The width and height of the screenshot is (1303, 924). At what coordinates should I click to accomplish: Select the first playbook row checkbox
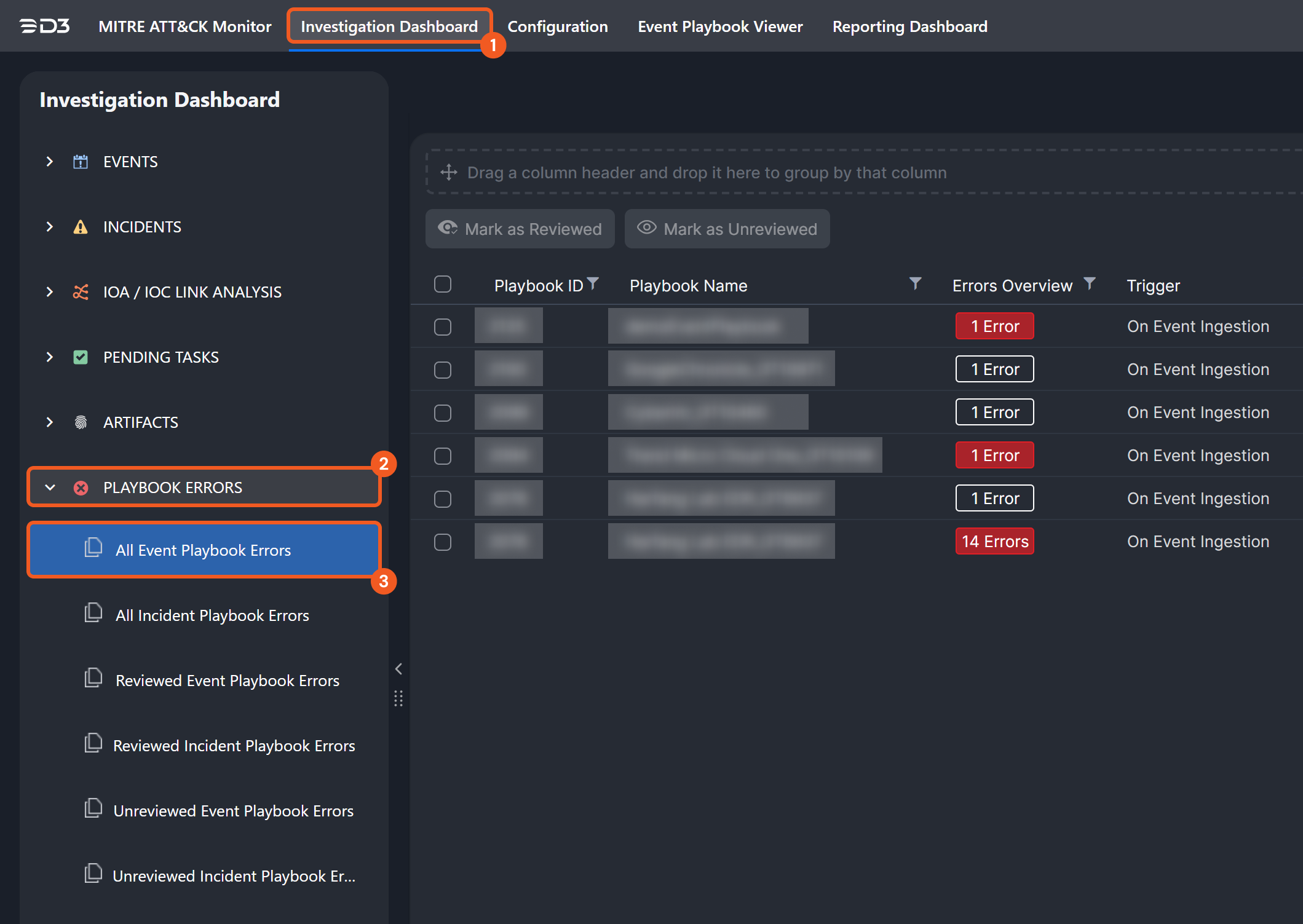pos(442,326)
